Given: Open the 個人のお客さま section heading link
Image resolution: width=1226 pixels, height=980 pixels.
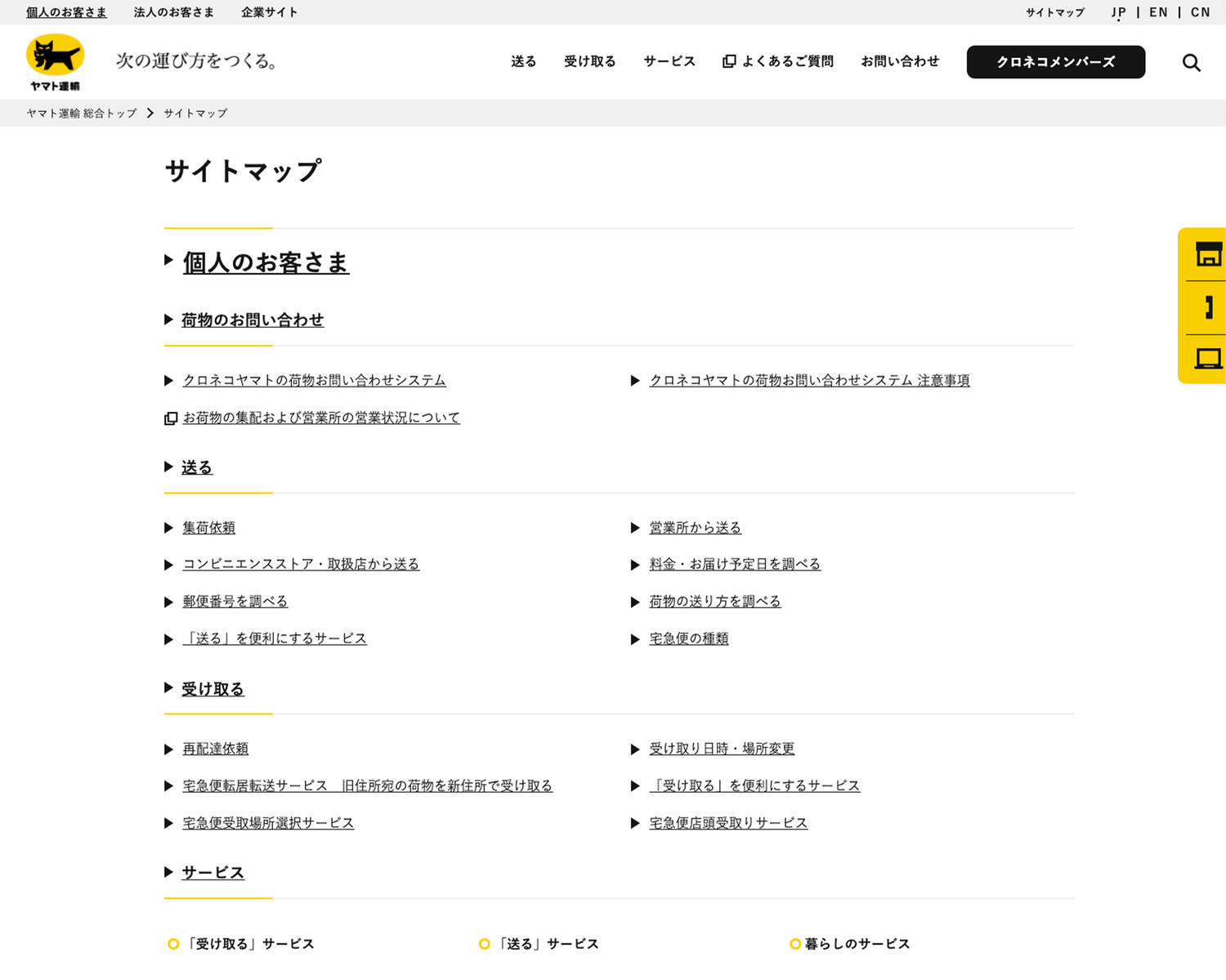Looking at the screenshot, I should pos(266,262).
